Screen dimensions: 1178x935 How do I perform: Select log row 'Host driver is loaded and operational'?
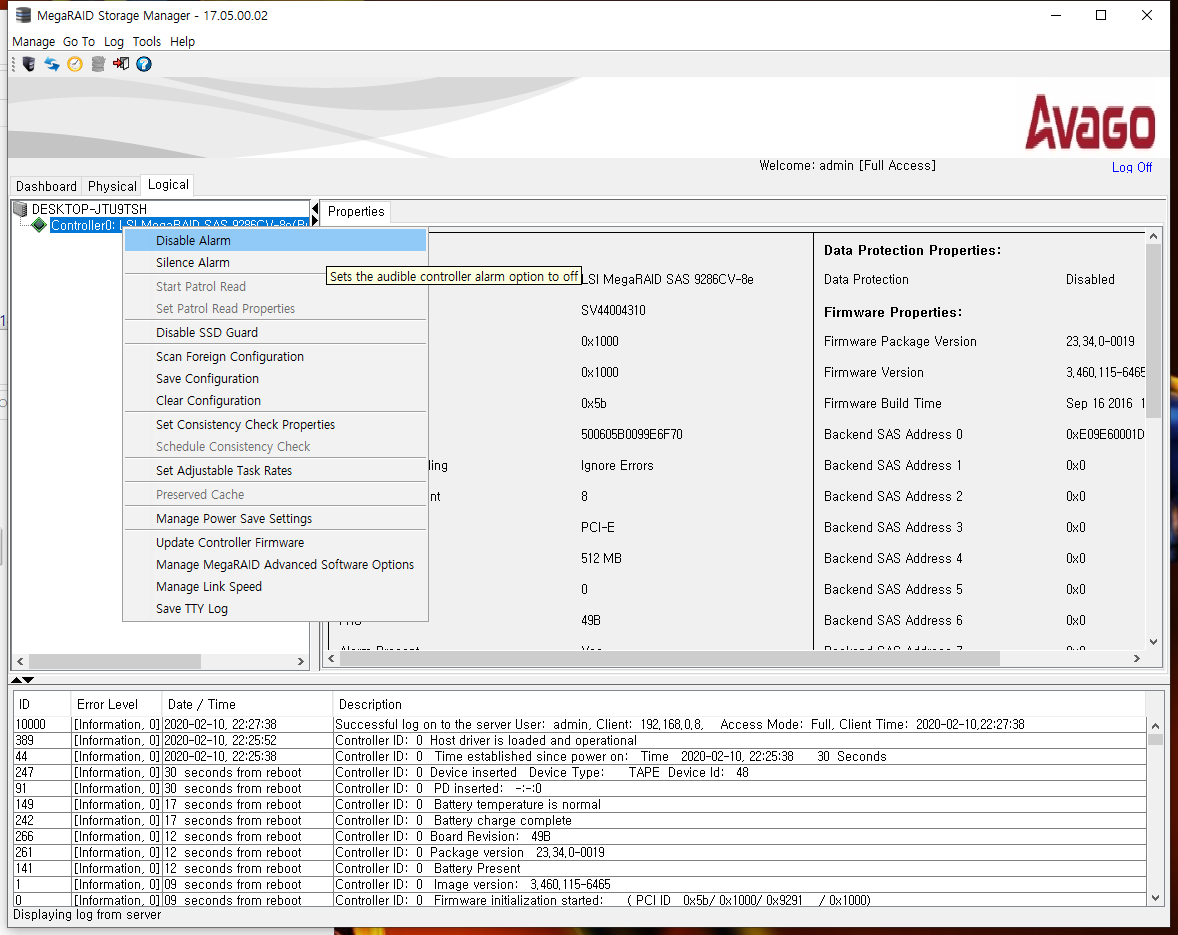(580, 740)
